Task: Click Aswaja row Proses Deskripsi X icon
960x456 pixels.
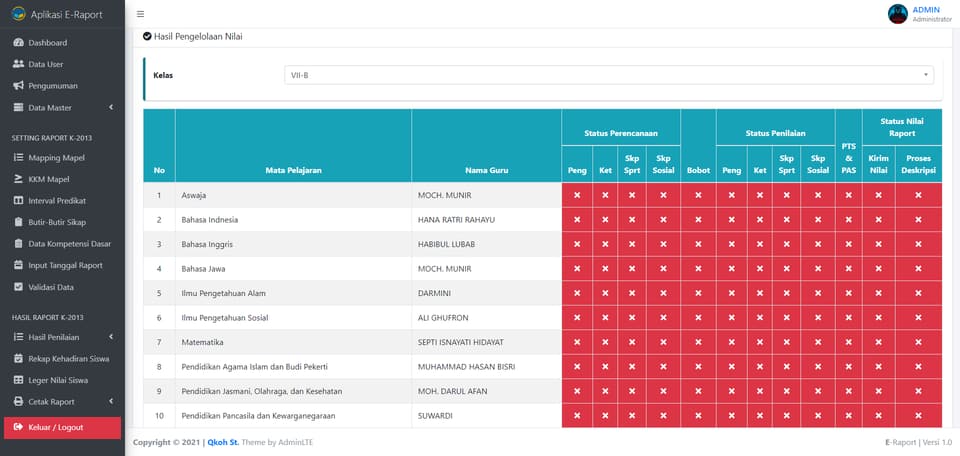Action: click(x=918, y=195)
